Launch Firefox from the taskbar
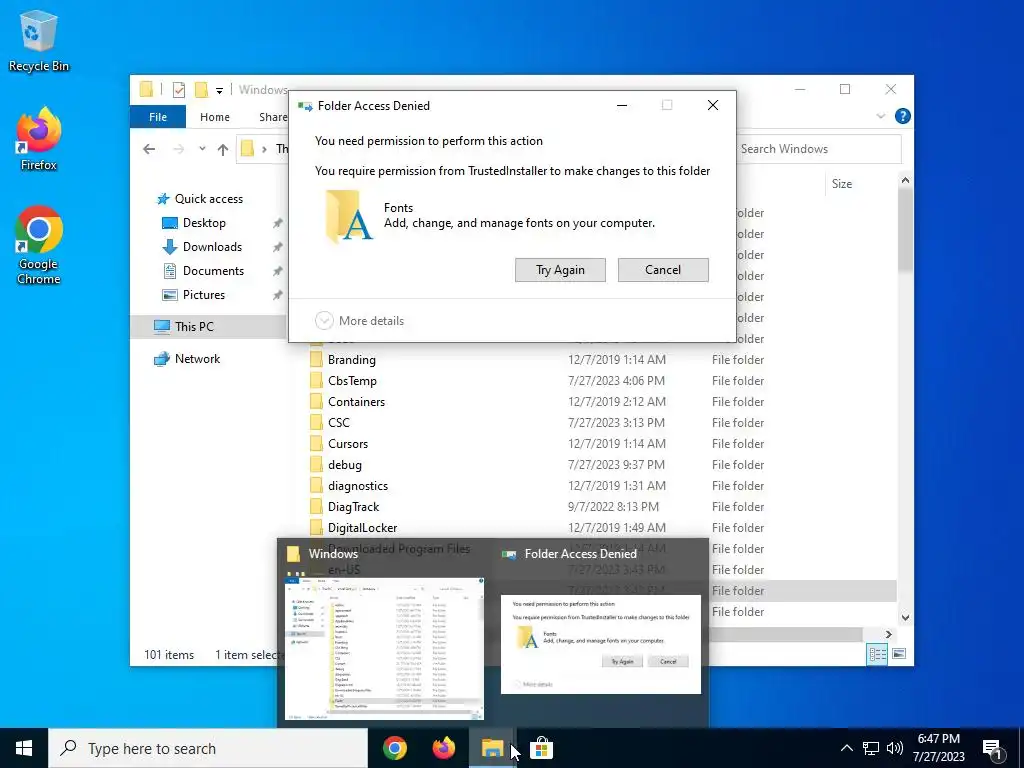Screen dimensions: 1024x768 (444, 748)
